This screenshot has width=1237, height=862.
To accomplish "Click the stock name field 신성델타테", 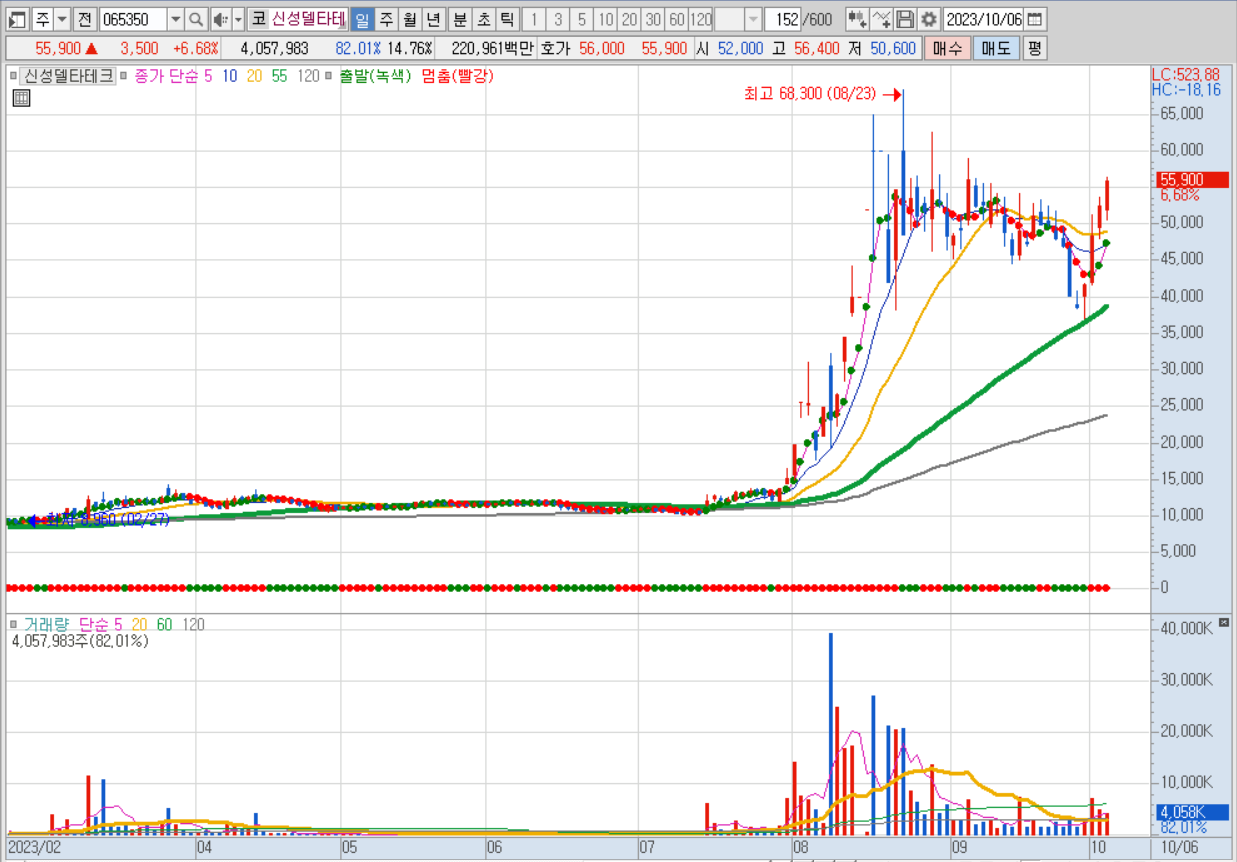I will point(309,19).
